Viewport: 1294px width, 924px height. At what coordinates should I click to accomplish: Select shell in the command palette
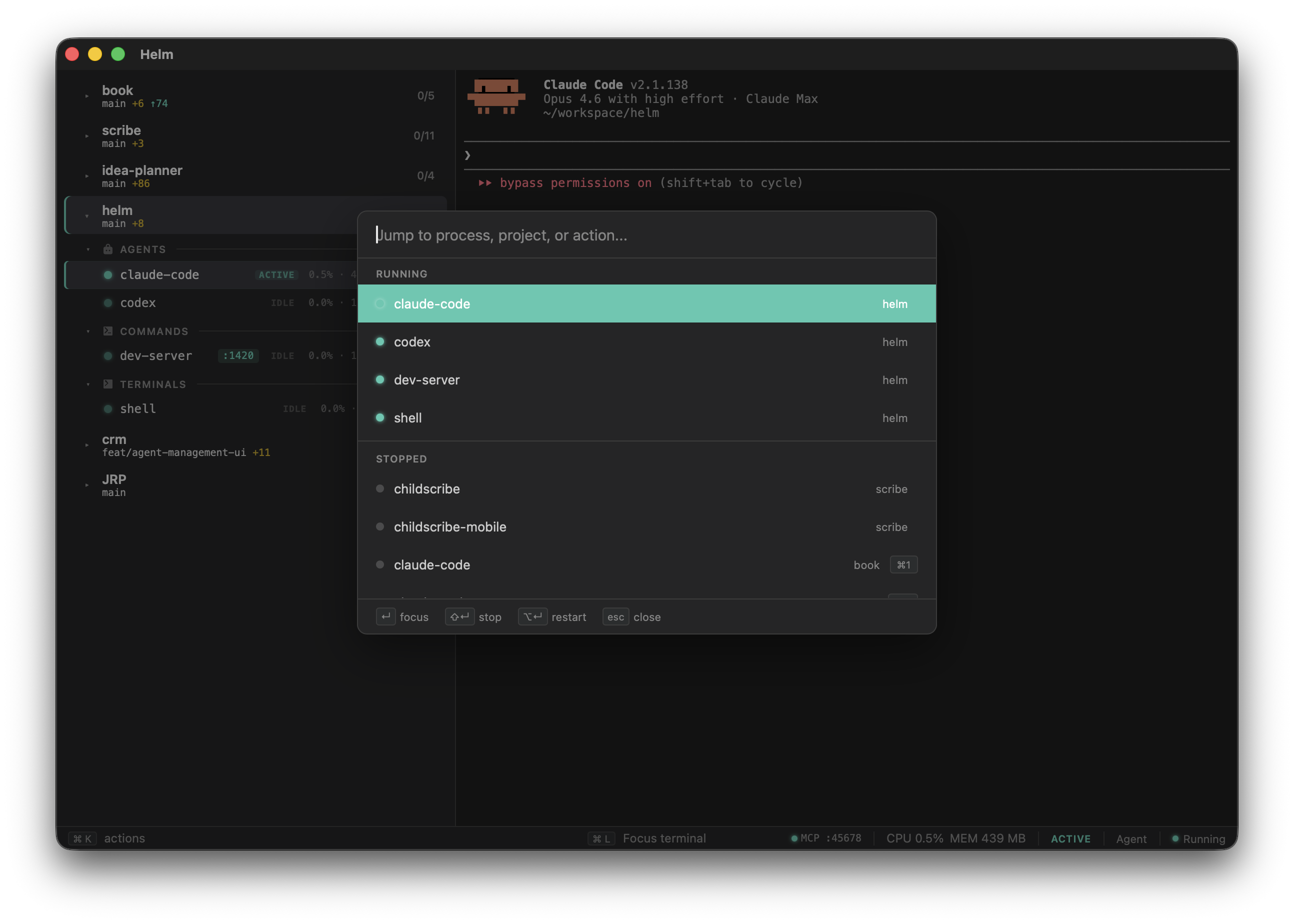pos(646,417)
